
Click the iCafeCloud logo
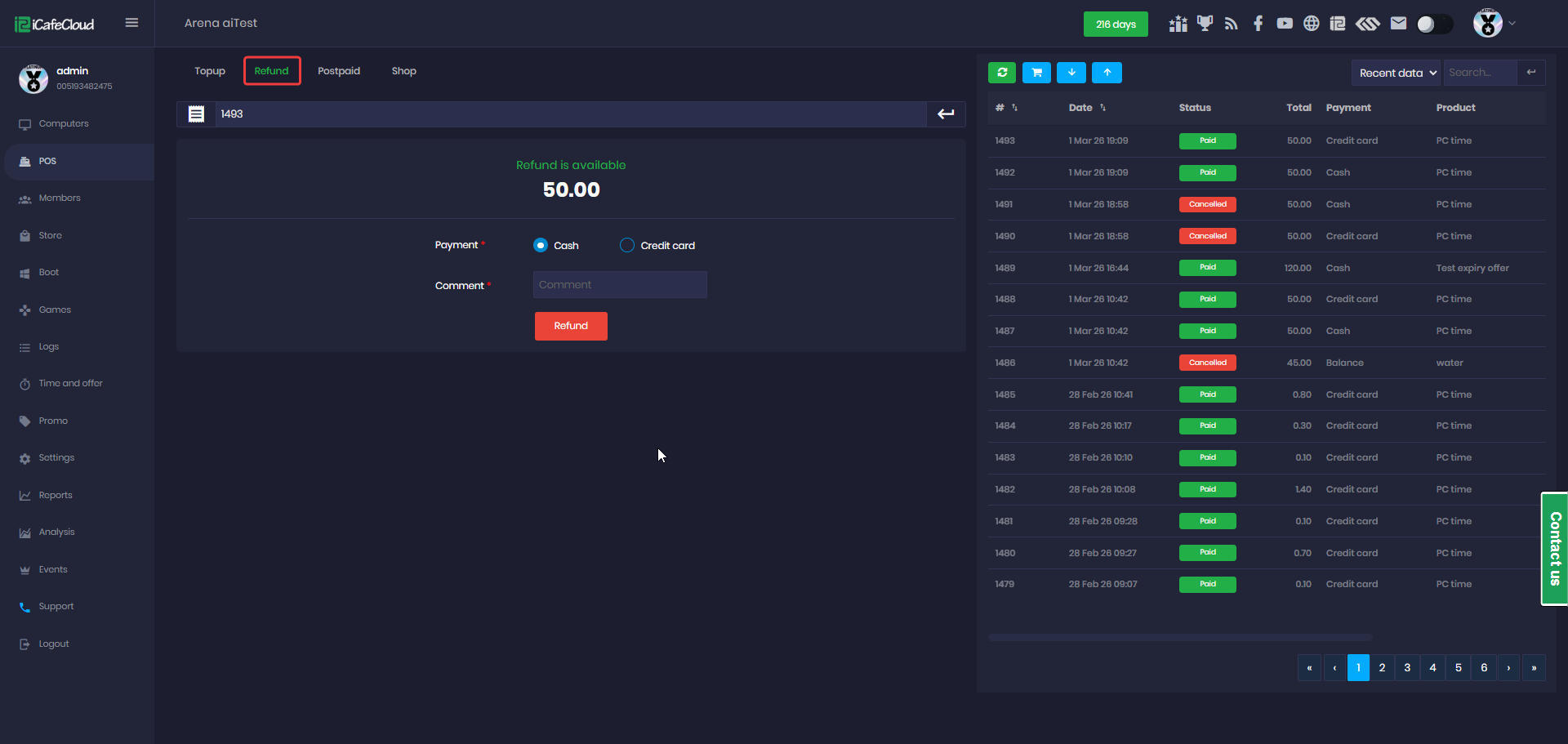coord(54,25)
